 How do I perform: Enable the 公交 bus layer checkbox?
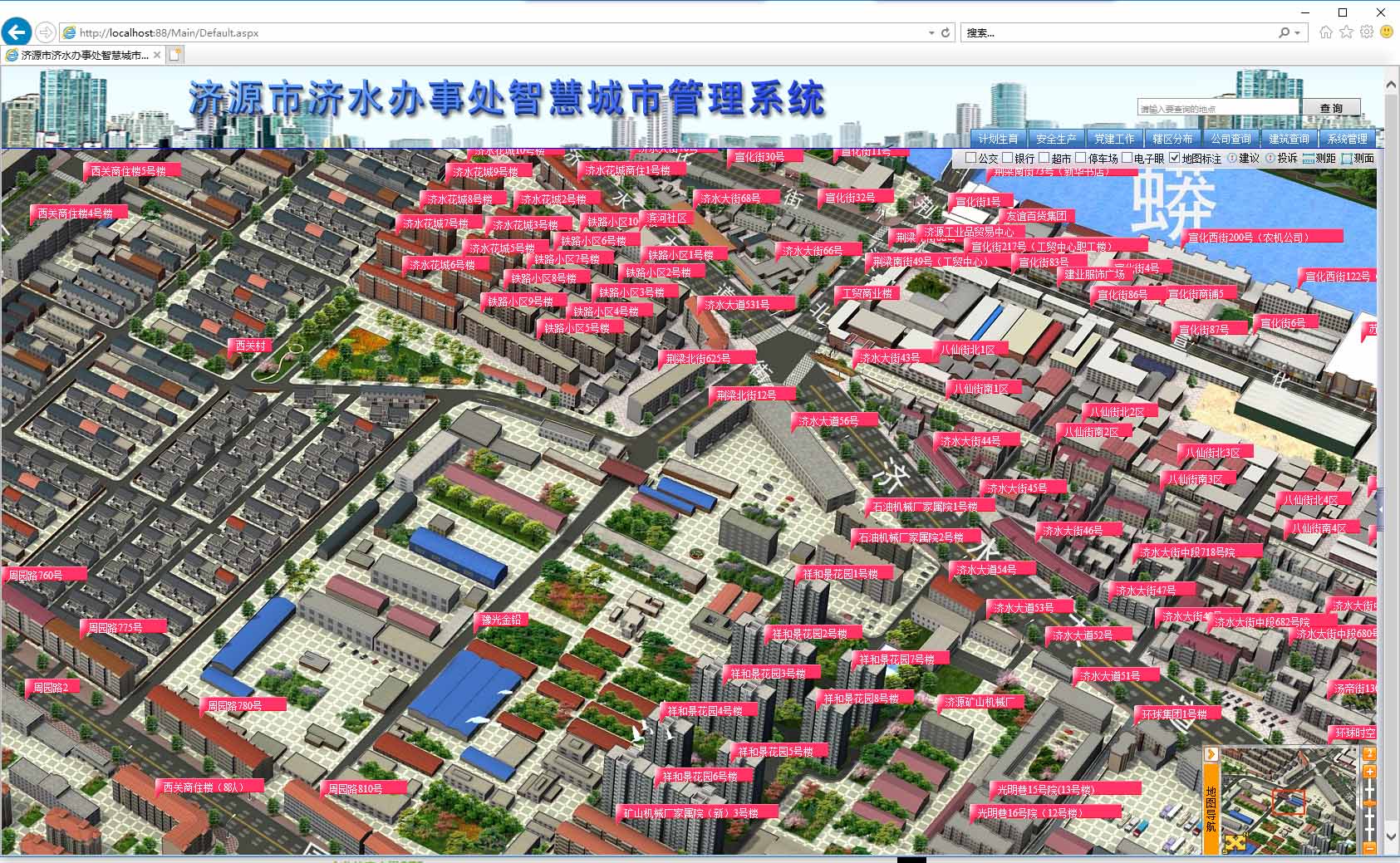point(970,158)
